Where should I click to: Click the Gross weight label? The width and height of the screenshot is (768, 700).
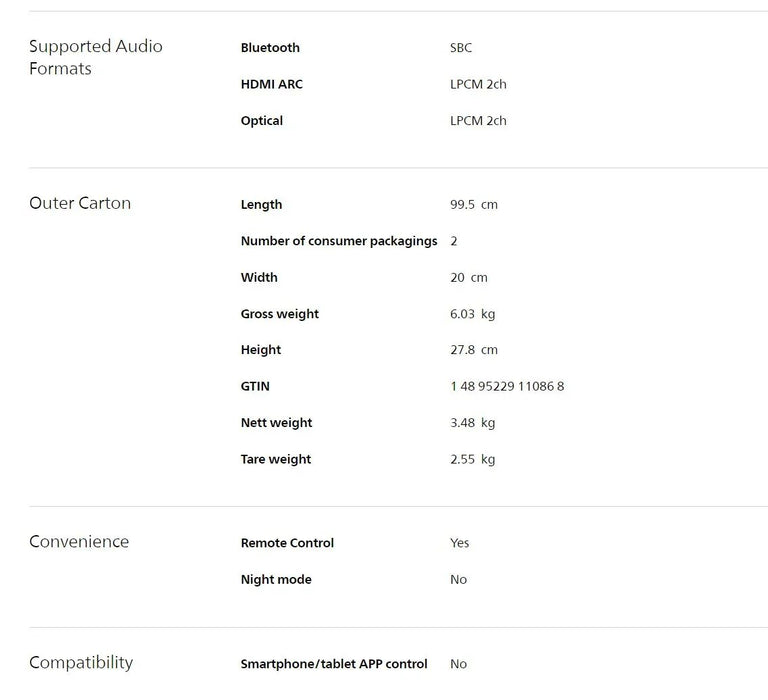(280, 314)
